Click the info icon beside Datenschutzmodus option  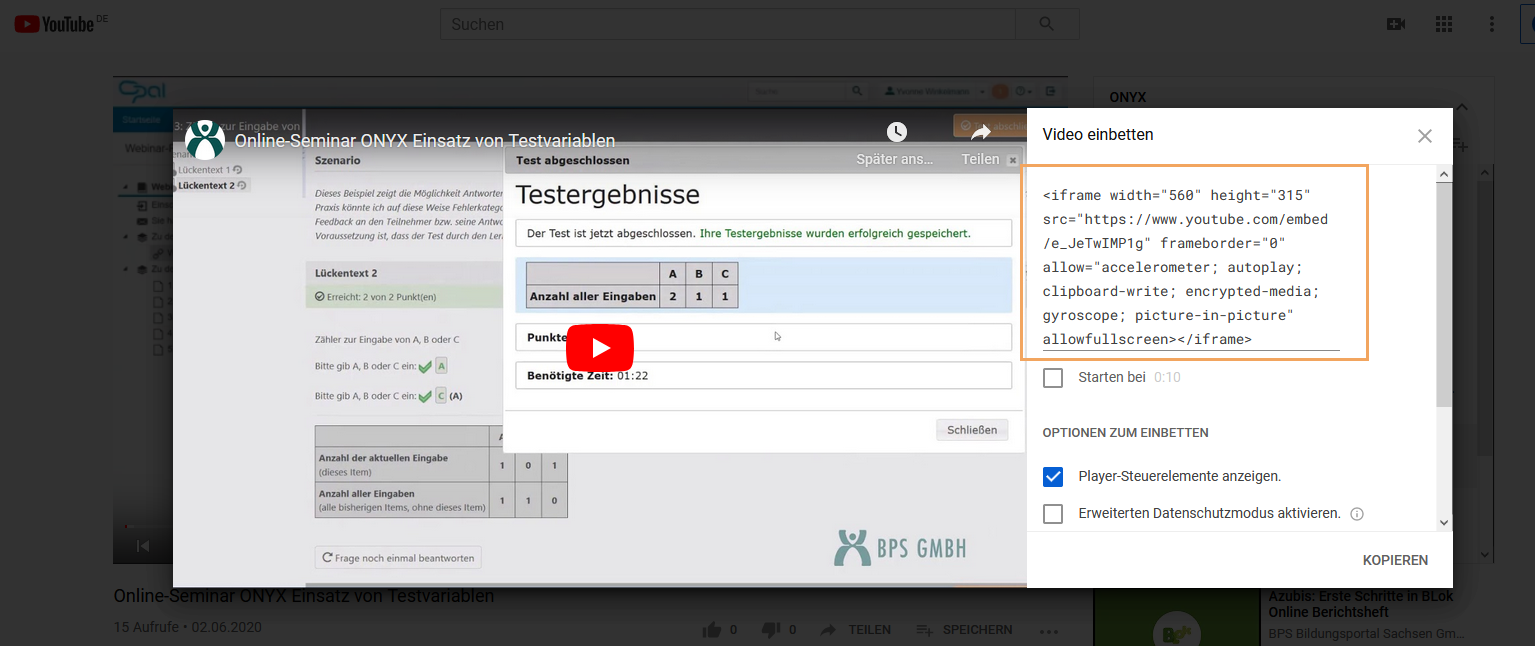click(1356, 513)
